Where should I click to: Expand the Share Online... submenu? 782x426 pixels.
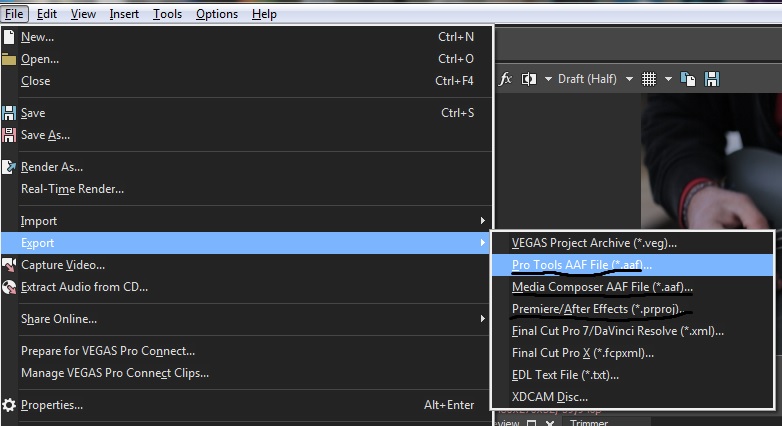[247, 319]
